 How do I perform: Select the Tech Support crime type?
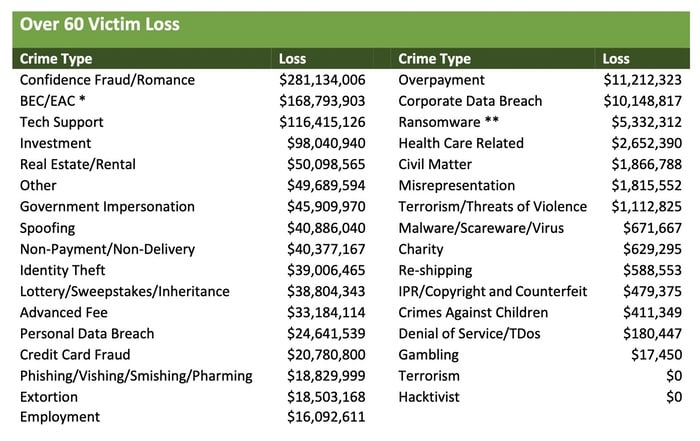[x=61, y=122]
